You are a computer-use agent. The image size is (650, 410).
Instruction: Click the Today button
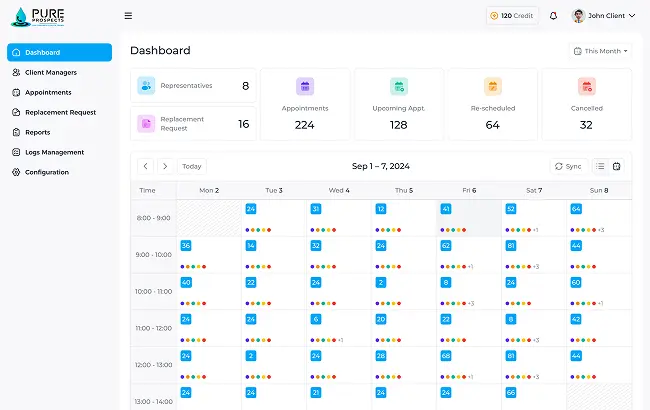click(192, 166)
